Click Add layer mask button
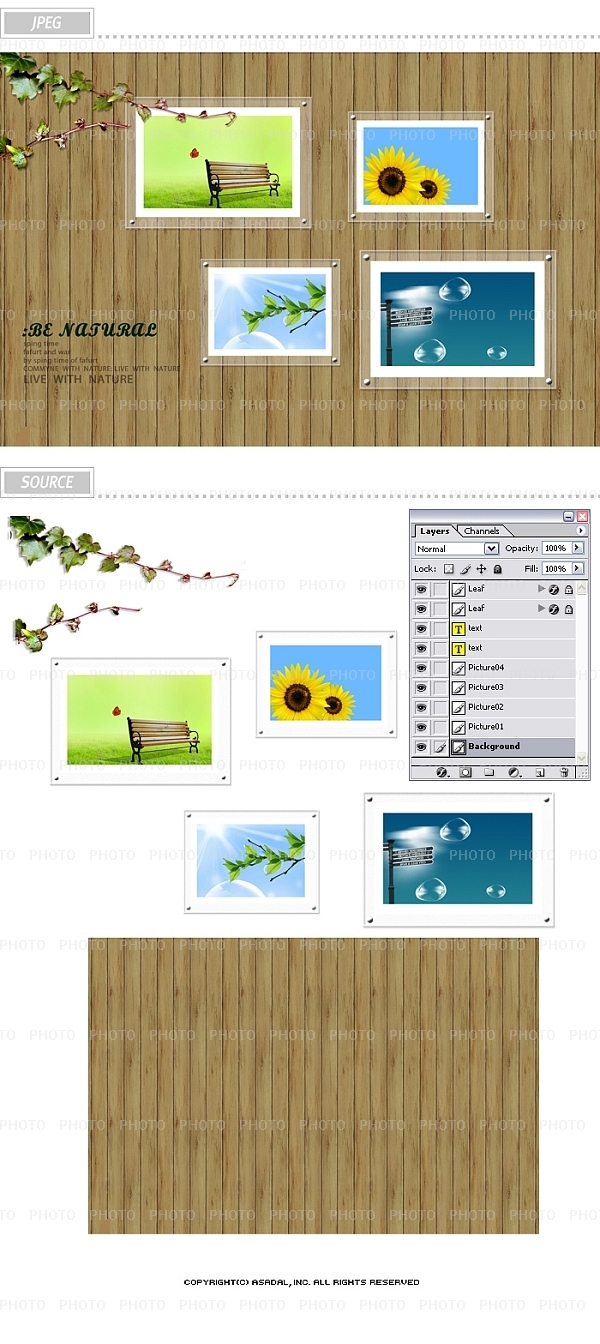600x1344 pixels. (465, 772)
